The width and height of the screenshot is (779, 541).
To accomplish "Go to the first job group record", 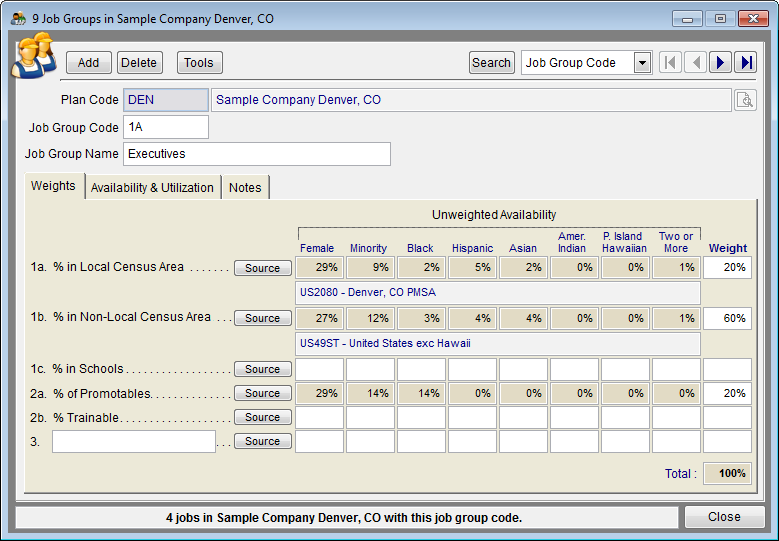I will coord(670,63).
